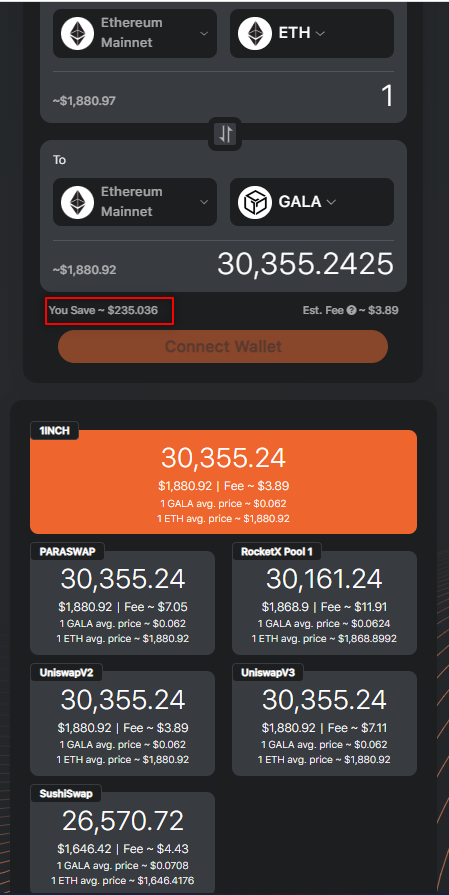449x895 pixels.
Task: Click 1 ETH avg. price ~ $1,646.4176
Action: point(123,881)
